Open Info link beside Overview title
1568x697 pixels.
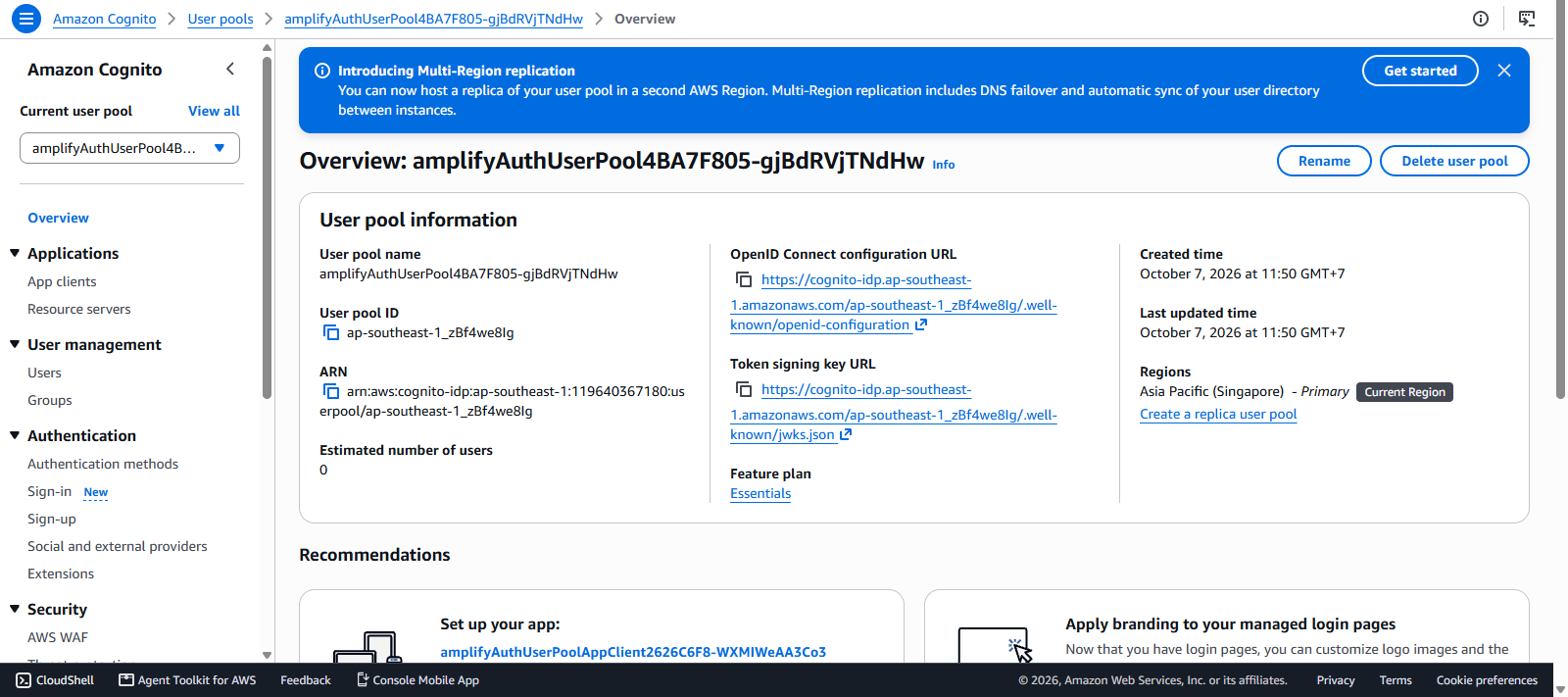[943, 165]
